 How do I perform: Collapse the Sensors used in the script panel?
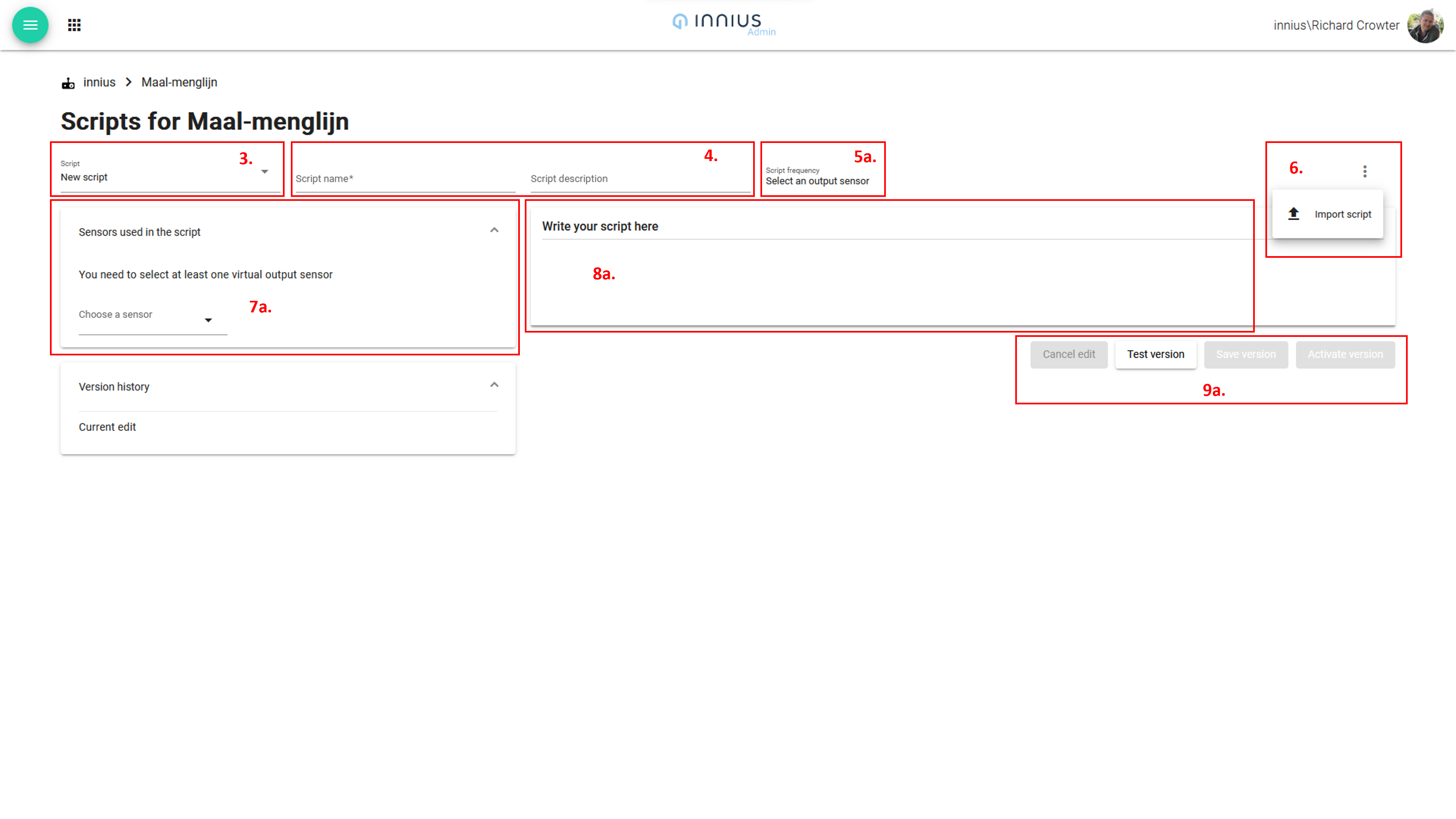point(495,231)
